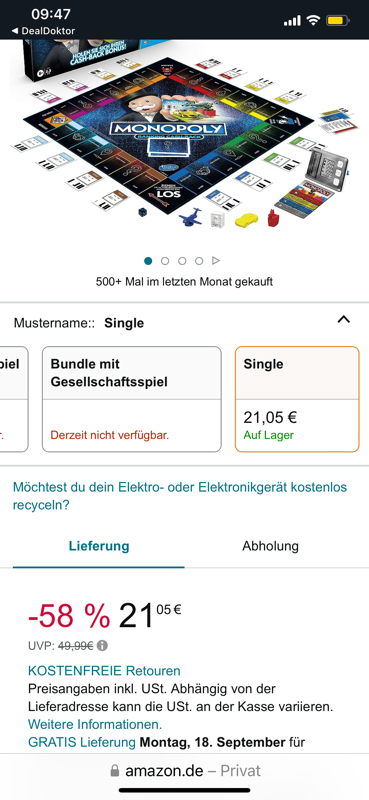This screenshot has width=369, height=800.
Task: Collapse the Mustername section chevron
Action: 344,320
